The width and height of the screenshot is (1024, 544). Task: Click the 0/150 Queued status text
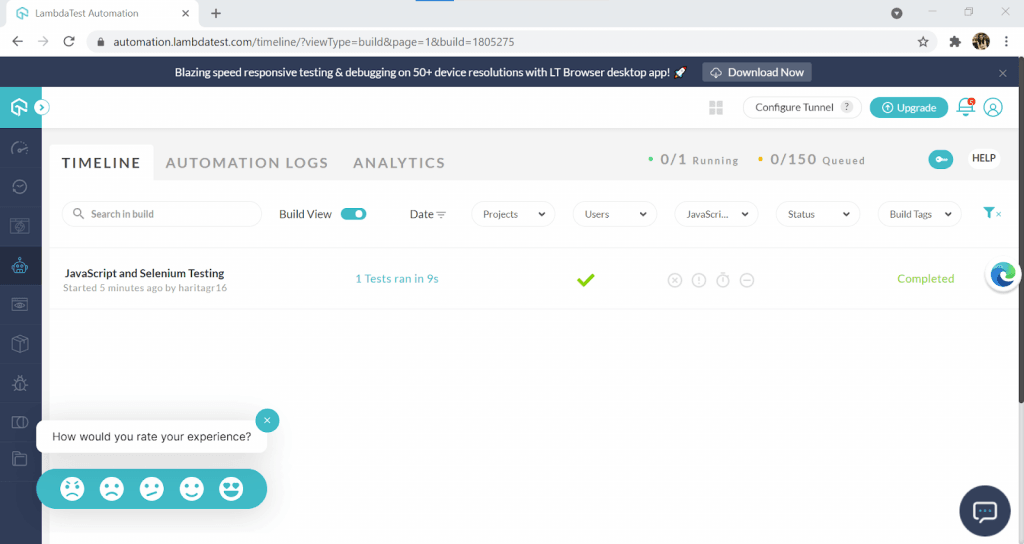click(812, 160)
